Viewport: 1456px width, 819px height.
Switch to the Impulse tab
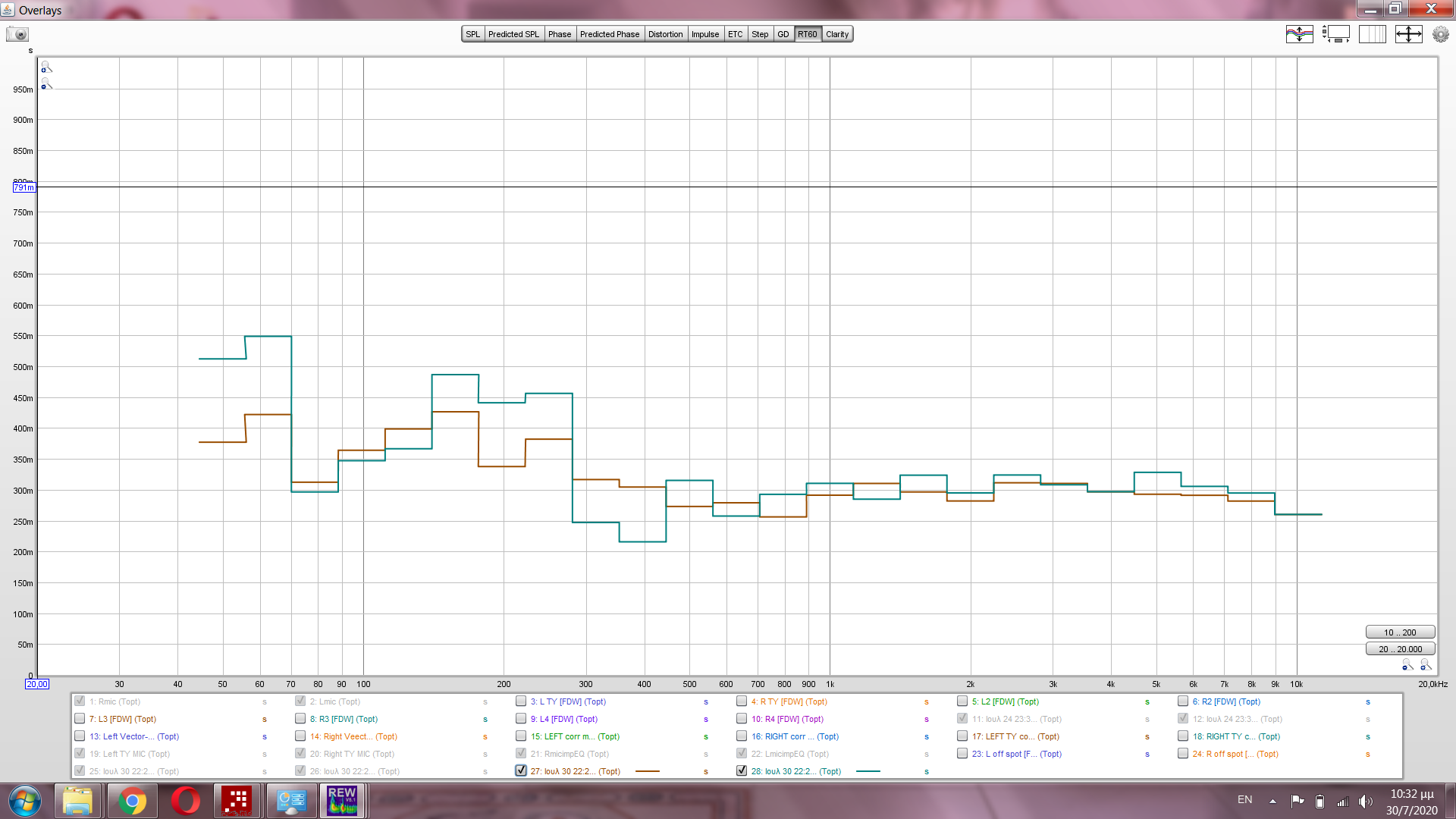point(704,34)
